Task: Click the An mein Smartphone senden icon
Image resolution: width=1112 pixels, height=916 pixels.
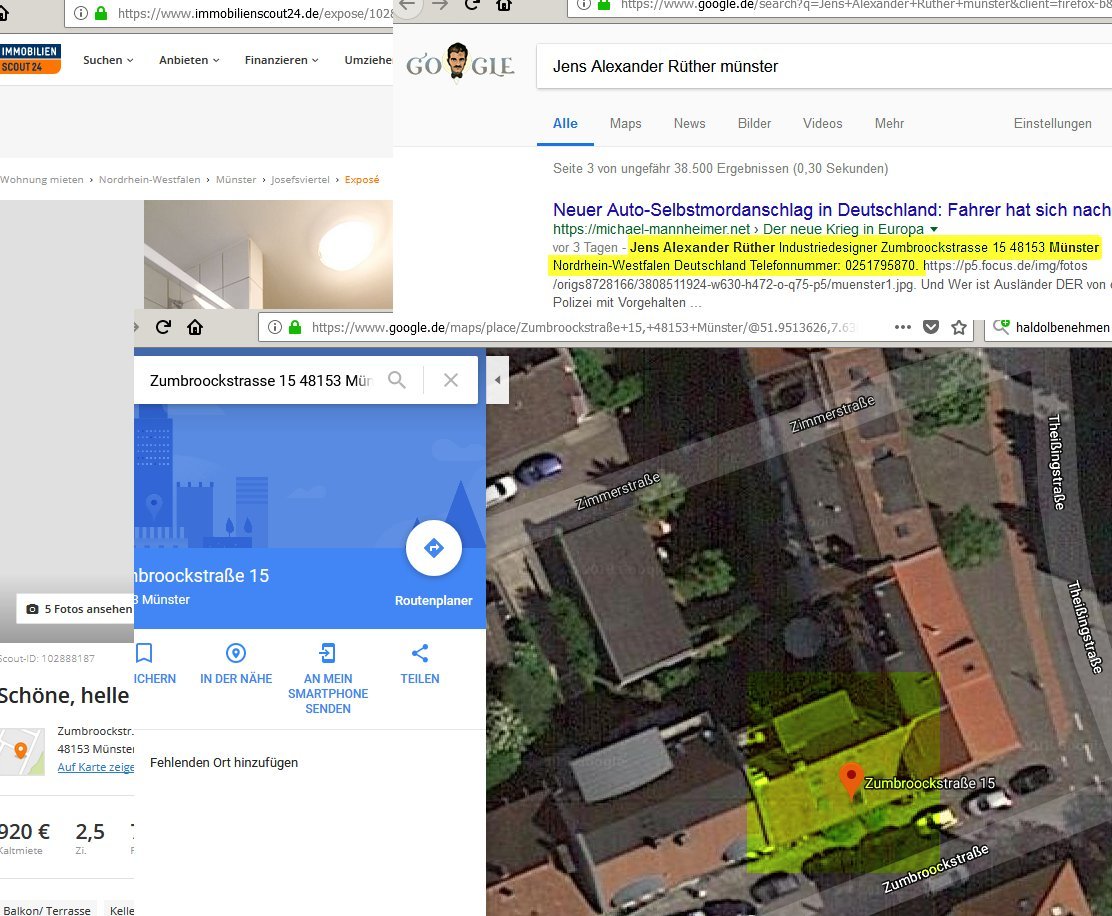Action: (x=328, y=653)
